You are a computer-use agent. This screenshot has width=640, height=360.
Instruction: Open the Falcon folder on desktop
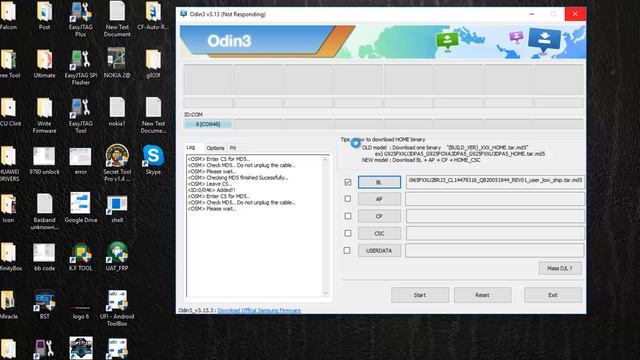click(8, 16)
